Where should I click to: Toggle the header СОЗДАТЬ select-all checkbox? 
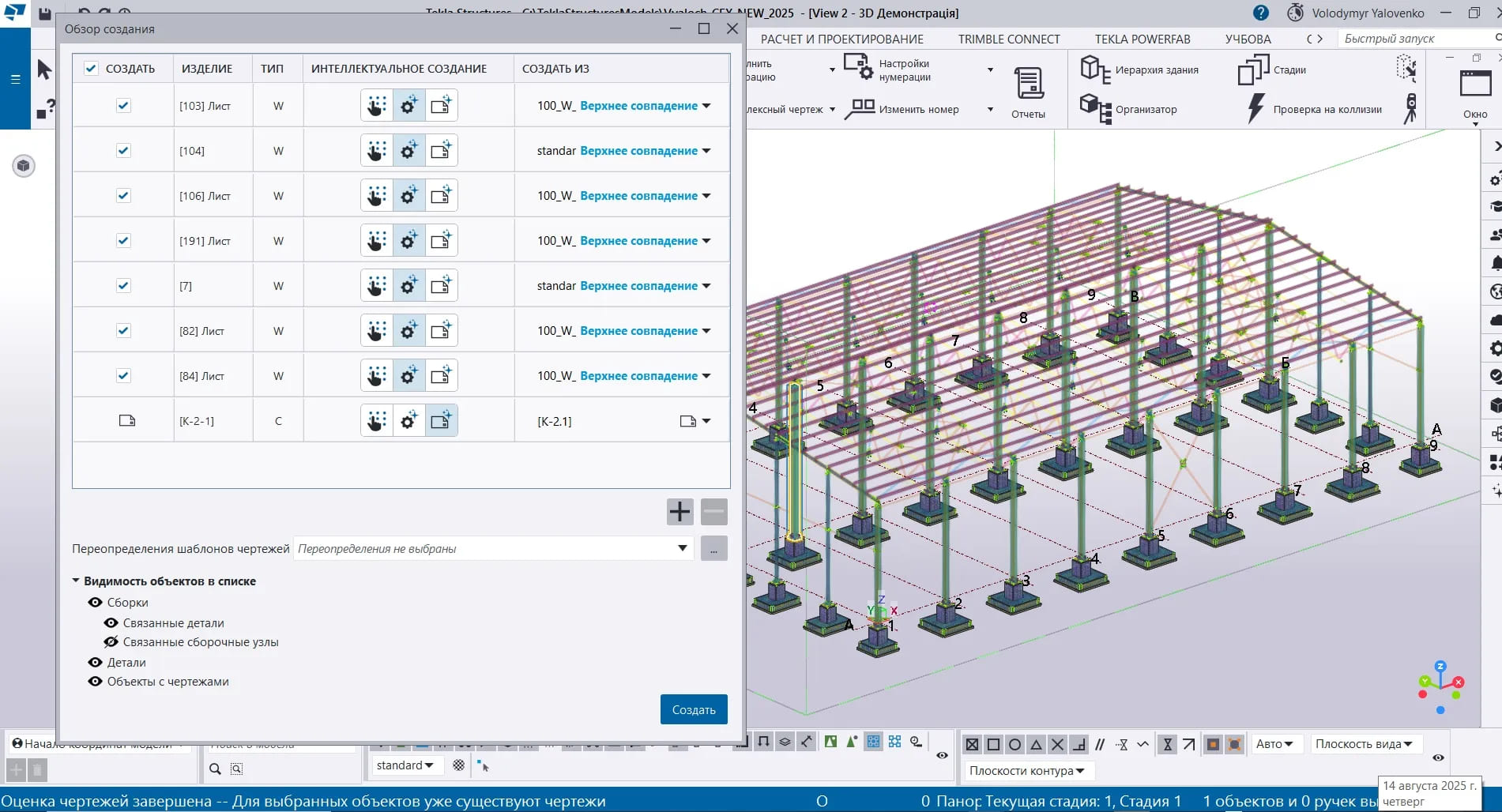(x=91, y=69)
